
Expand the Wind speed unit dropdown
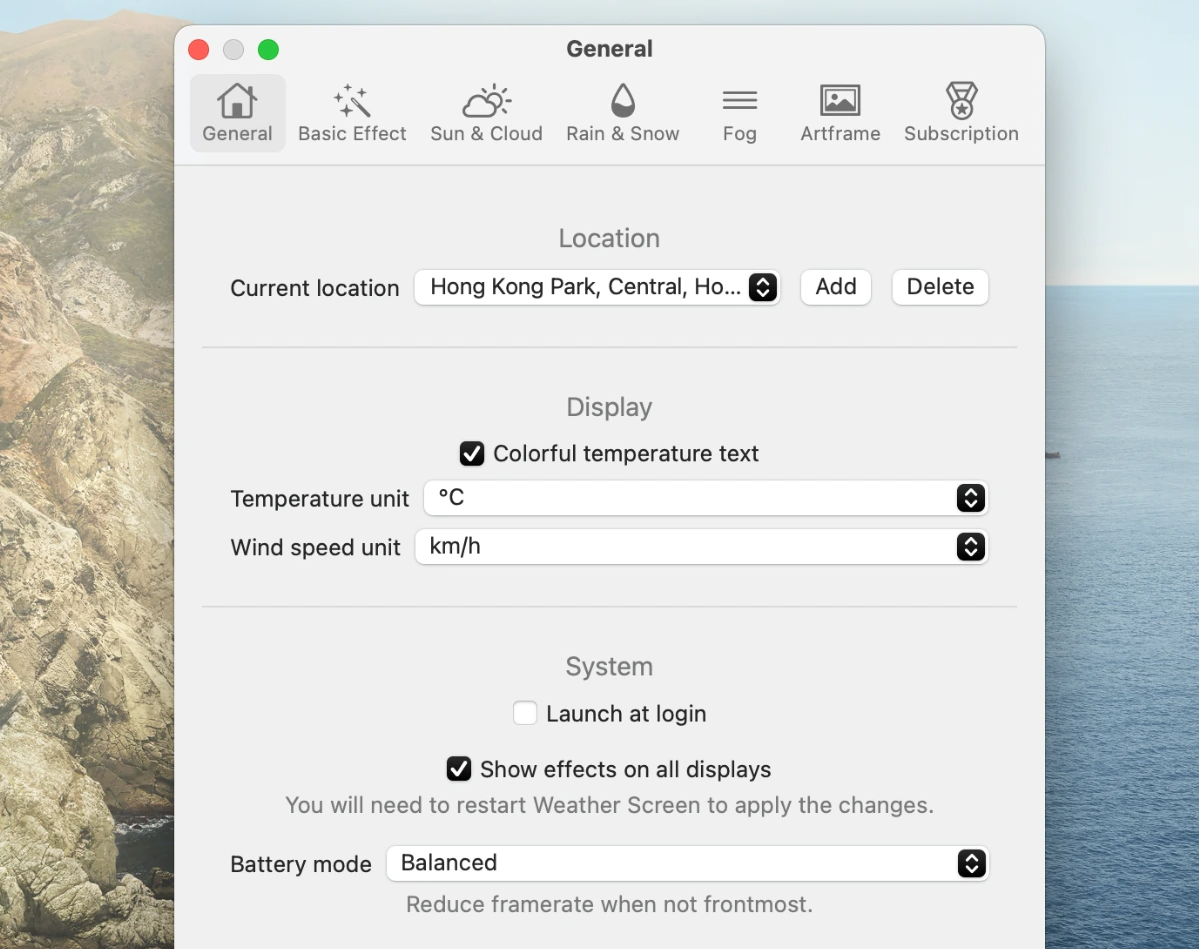(701, 547)
